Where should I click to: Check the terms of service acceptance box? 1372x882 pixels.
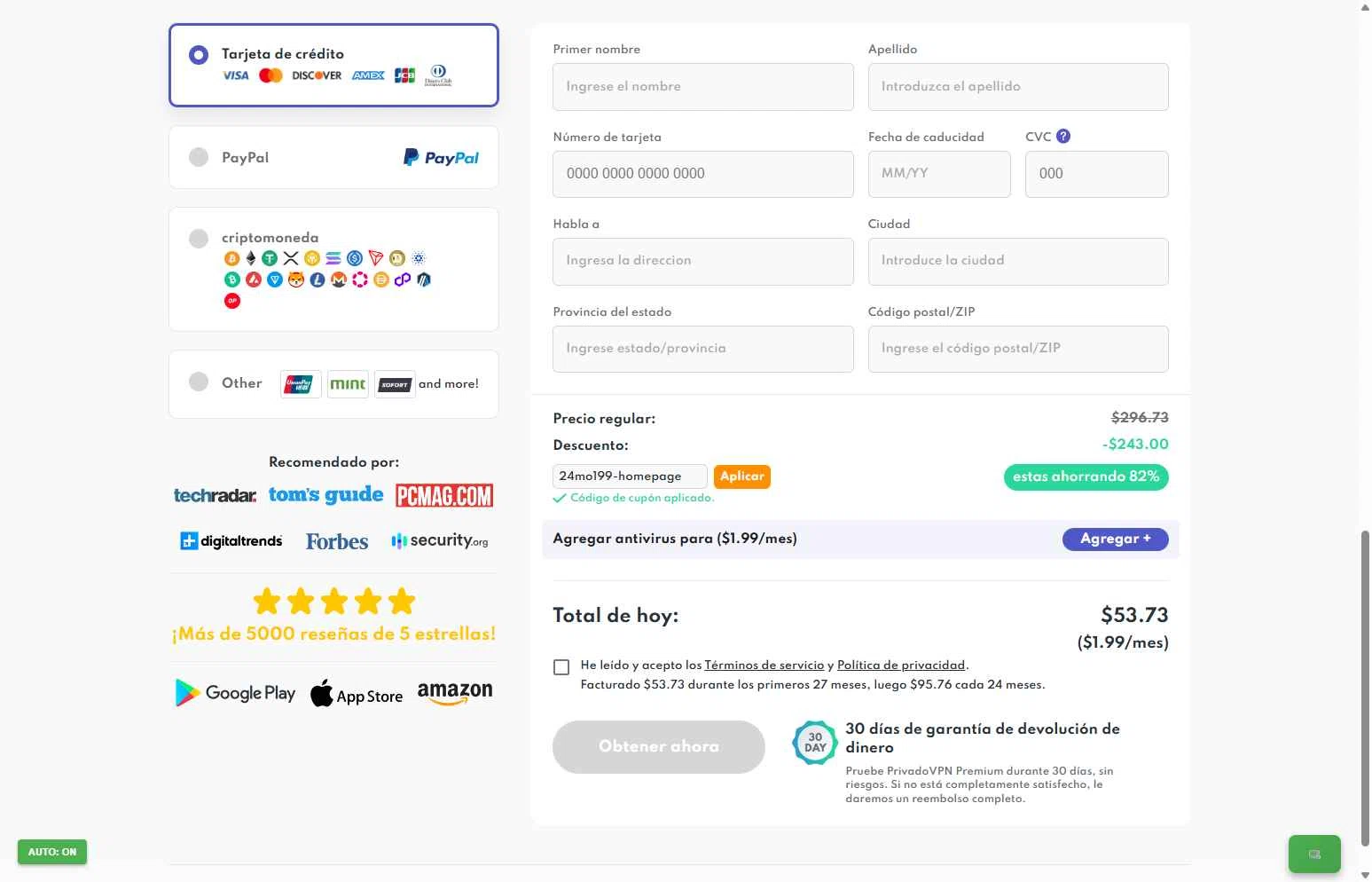[561, 667]
